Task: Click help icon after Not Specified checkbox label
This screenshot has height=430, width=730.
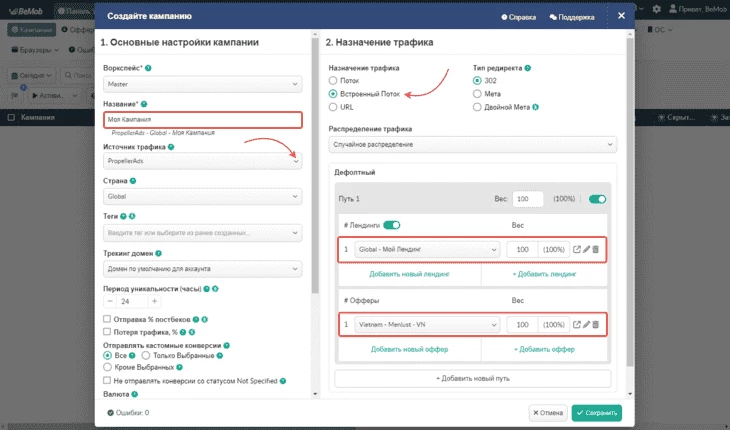Action: point(283,381)
